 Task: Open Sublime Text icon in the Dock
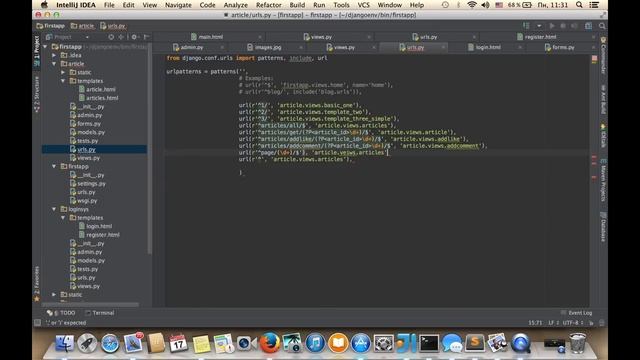coord(475,342)
